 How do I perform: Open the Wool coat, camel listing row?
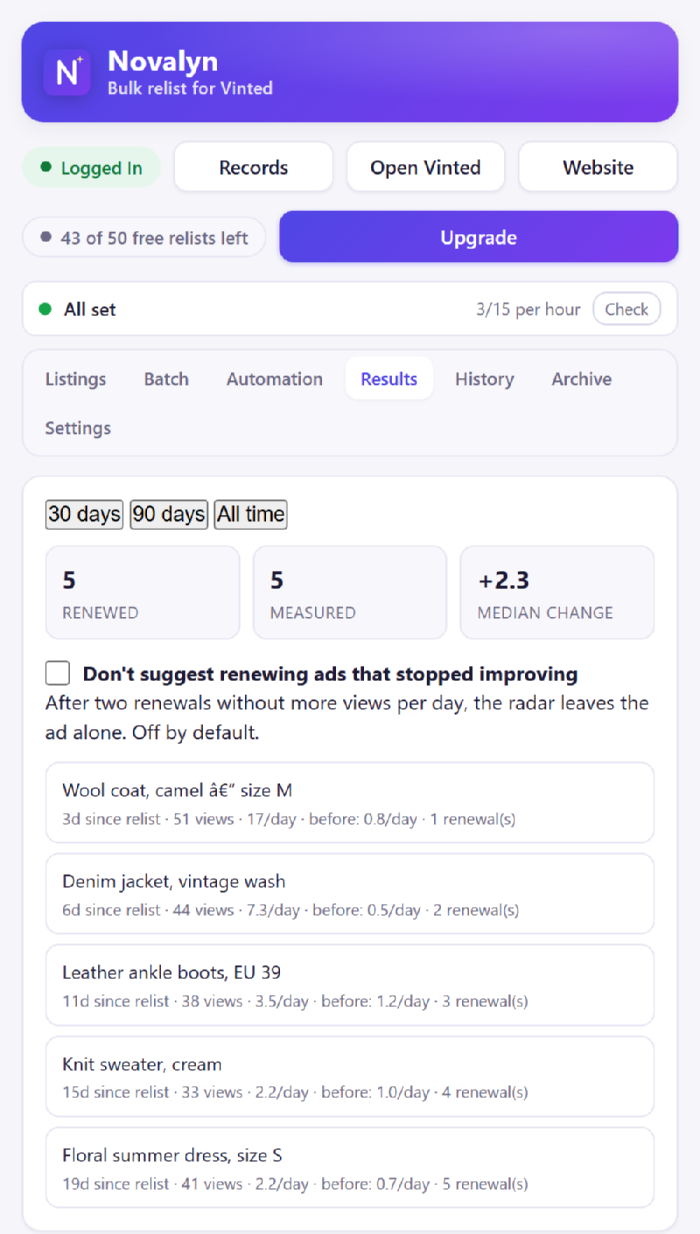point(350,802)
